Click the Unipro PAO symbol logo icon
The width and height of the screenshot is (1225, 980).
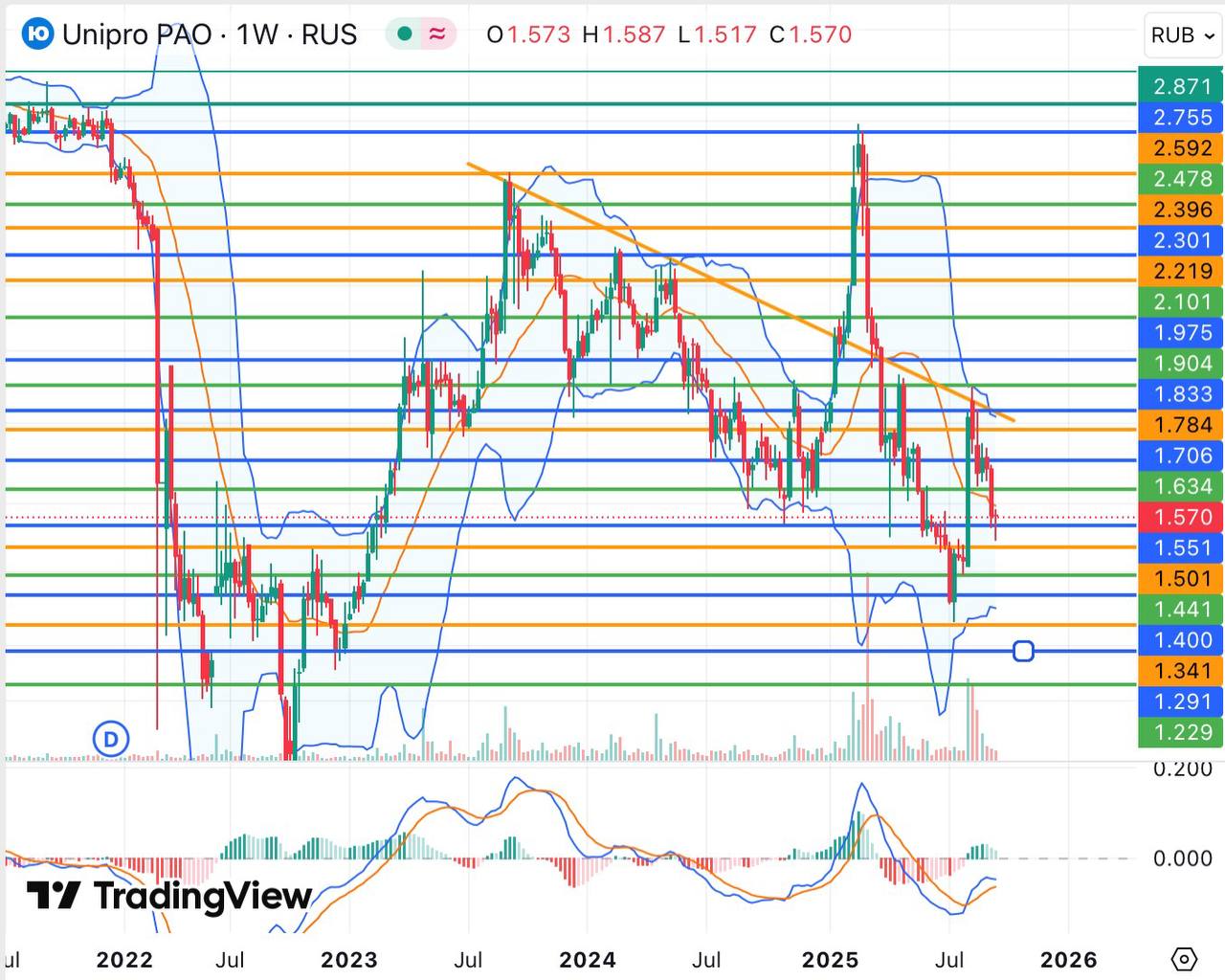click(37, 34)
